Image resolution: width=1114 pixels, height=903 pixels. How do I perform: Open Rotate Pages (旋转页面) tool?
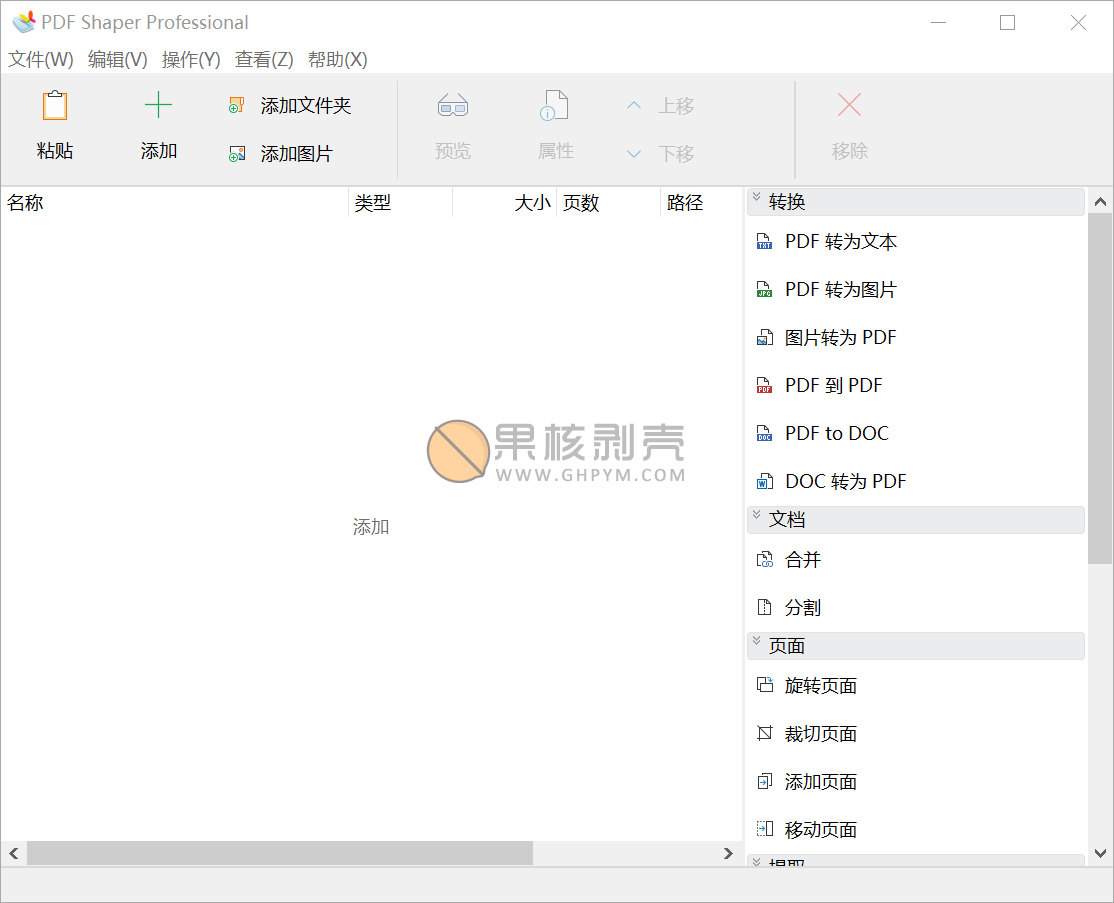point(820,686)
